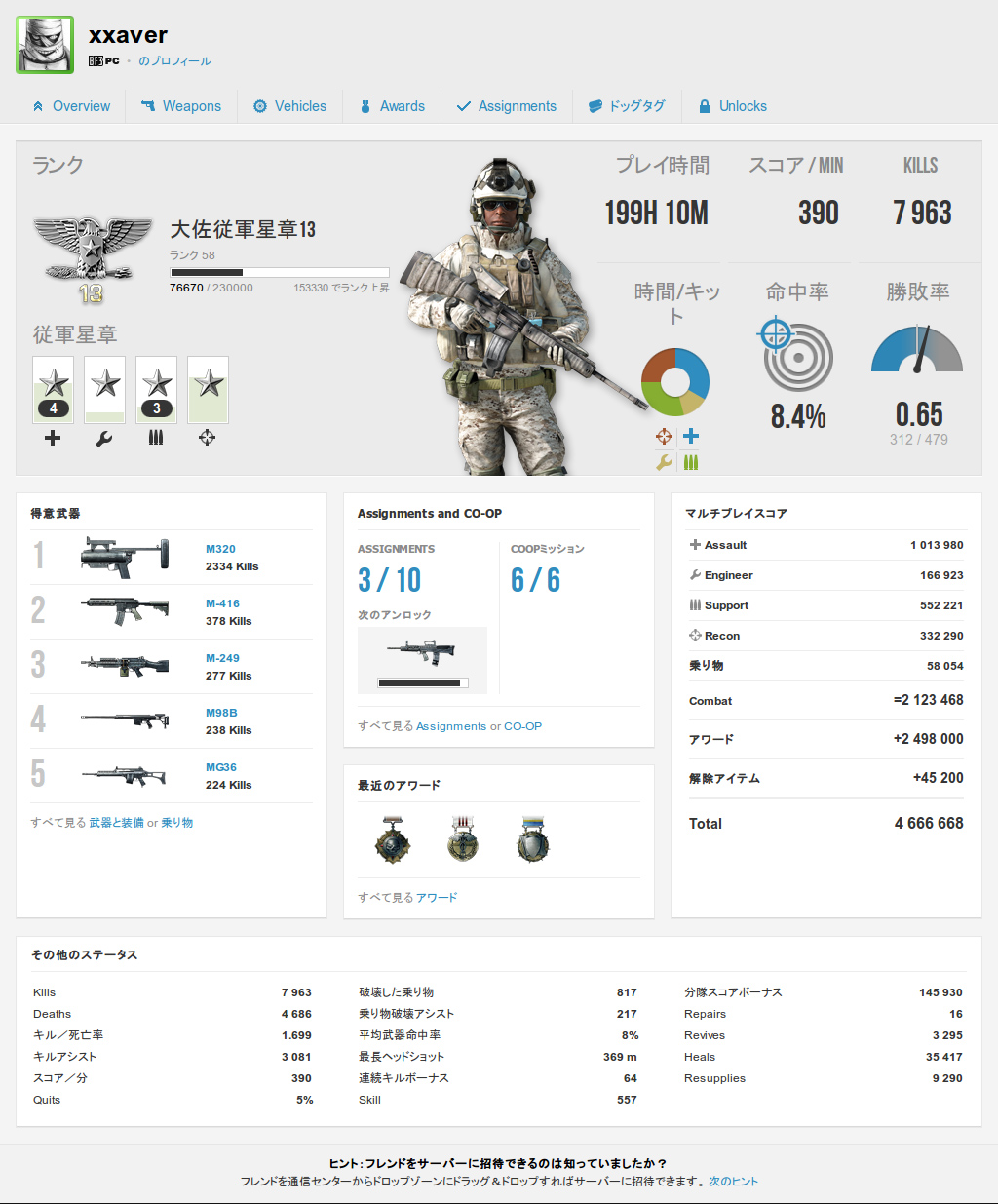Select the Support service star with 3
Viewport: 998px width, 1204px height.
[x=157, y=390]
